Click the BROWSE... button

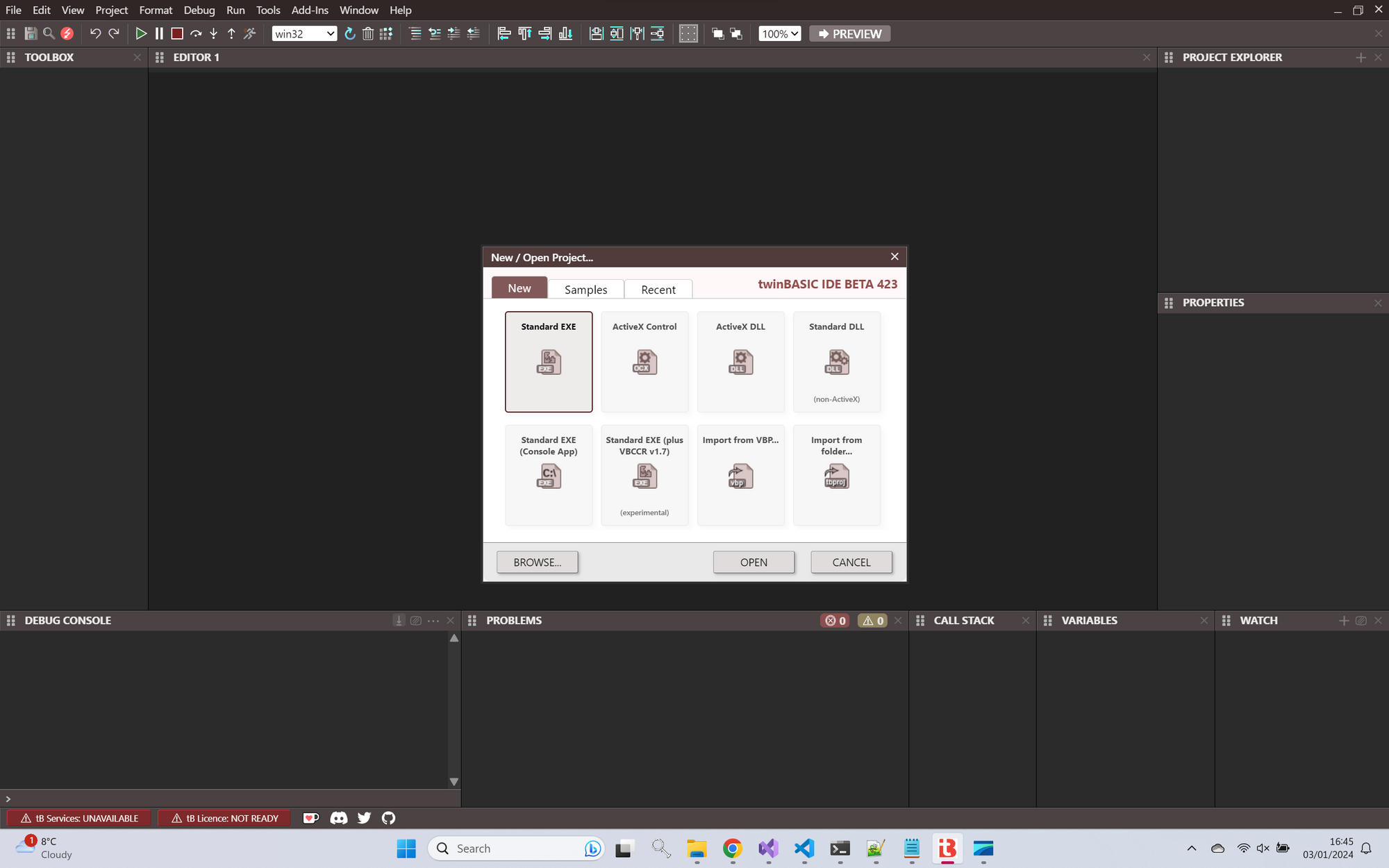tap(537, 562)
